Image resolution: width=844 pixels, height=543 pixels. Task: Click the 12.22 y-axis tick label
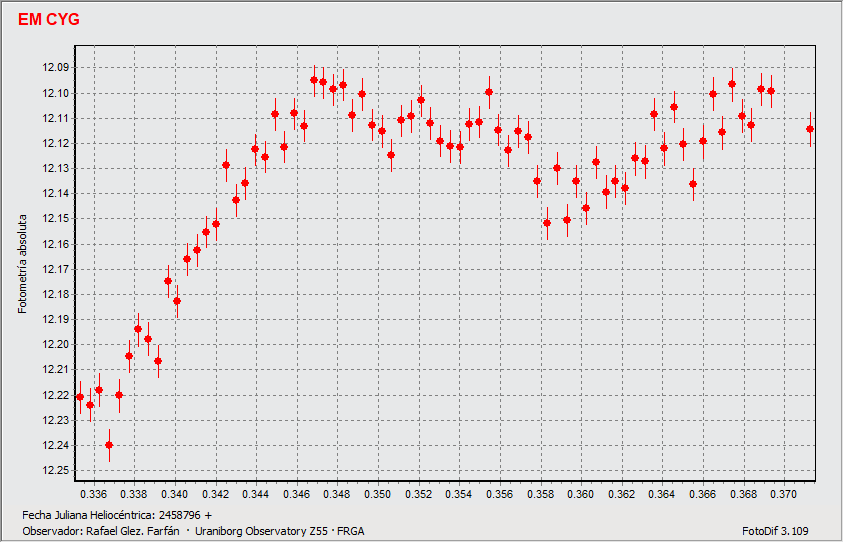pyautogui.click(x=55, y=395)
